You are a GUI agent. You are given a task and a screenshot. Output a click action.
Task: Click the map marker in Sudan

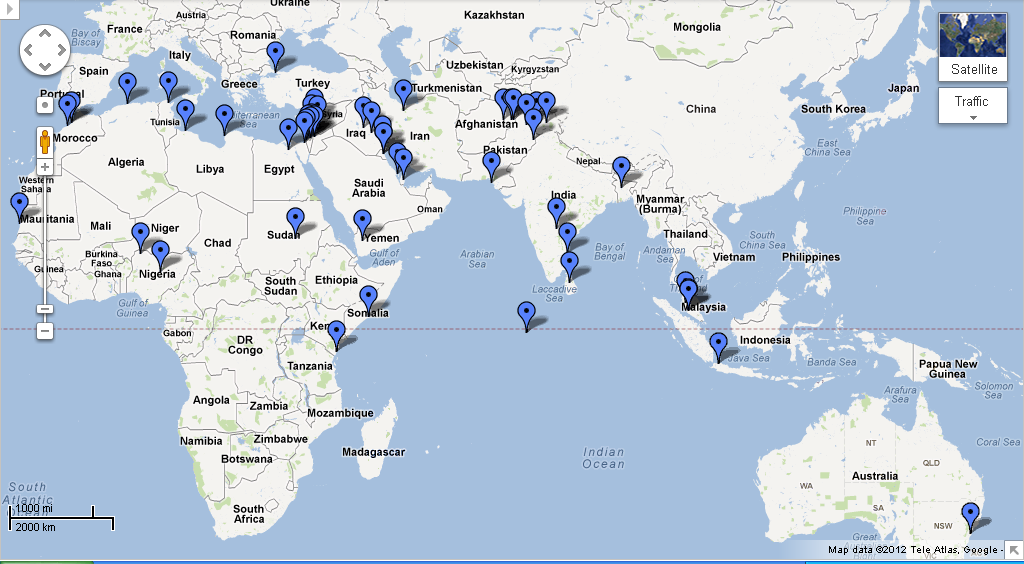pos(295,219)
